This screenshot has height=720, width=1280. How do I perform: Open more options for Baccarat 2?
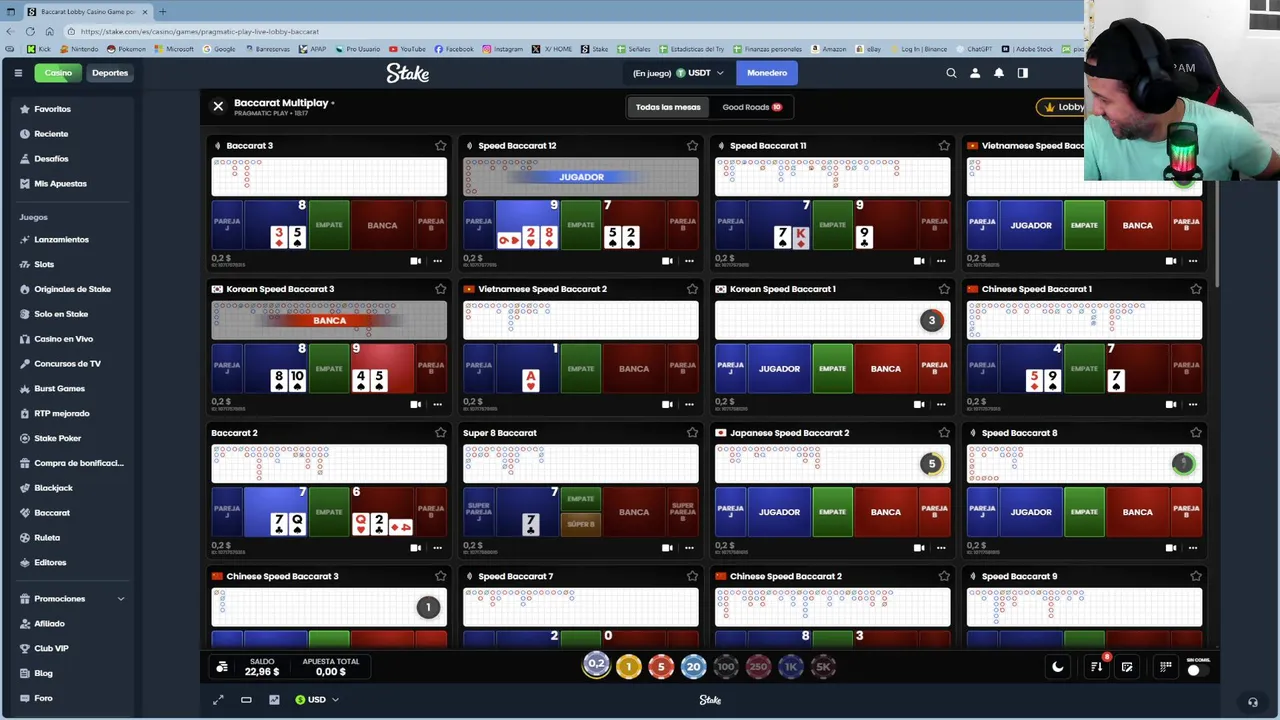(437, 548)
